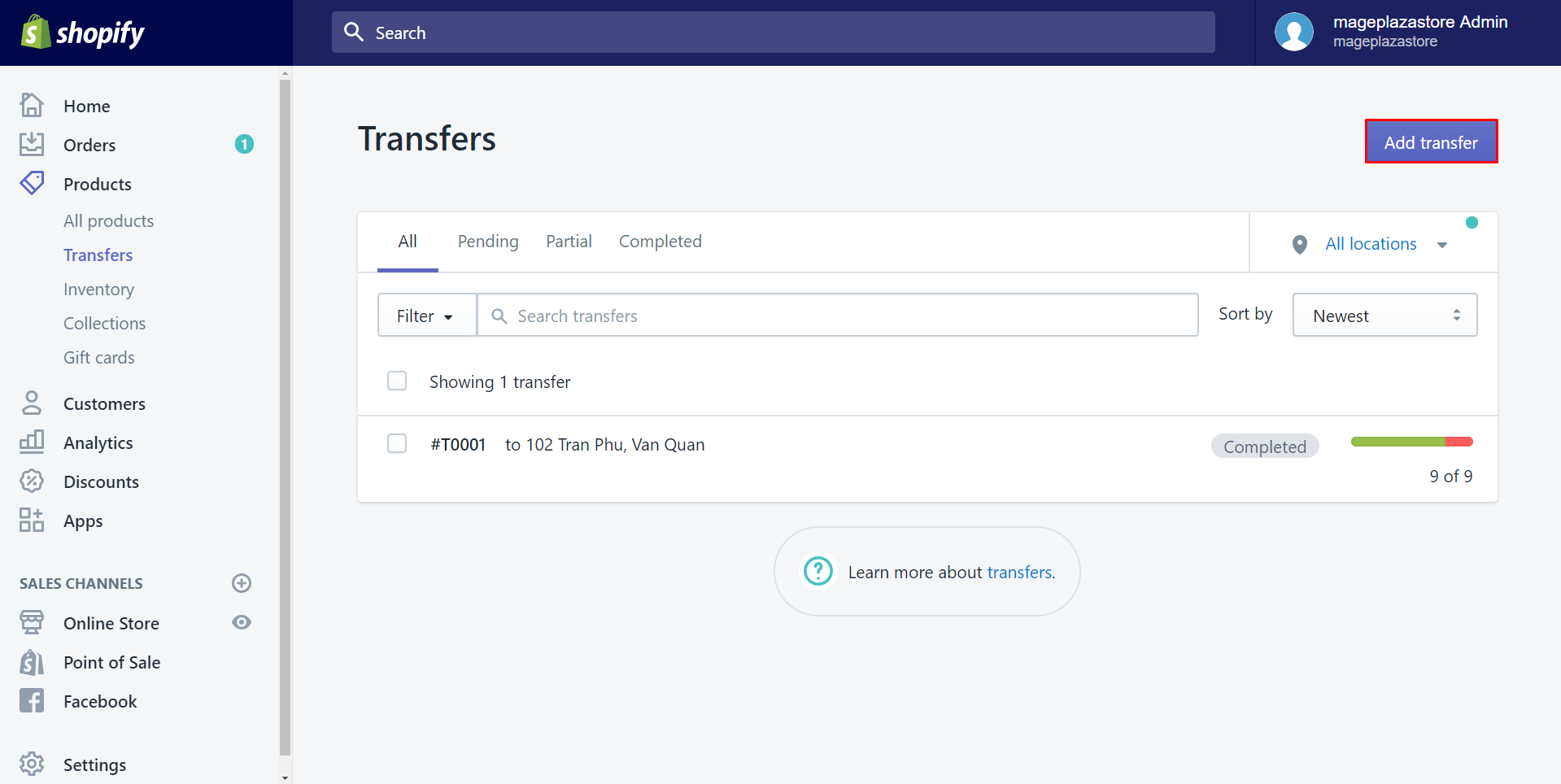Click the Home house icon
The image size is (1561, 784).
(32, 105)
